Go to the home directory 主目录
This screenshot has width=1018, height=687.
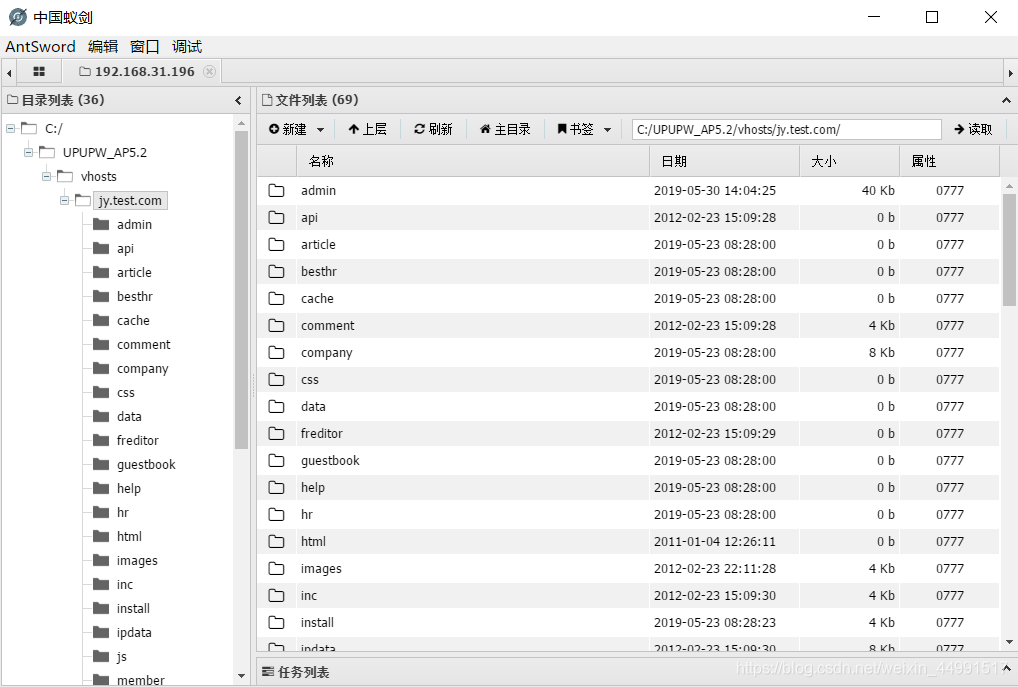505,129
